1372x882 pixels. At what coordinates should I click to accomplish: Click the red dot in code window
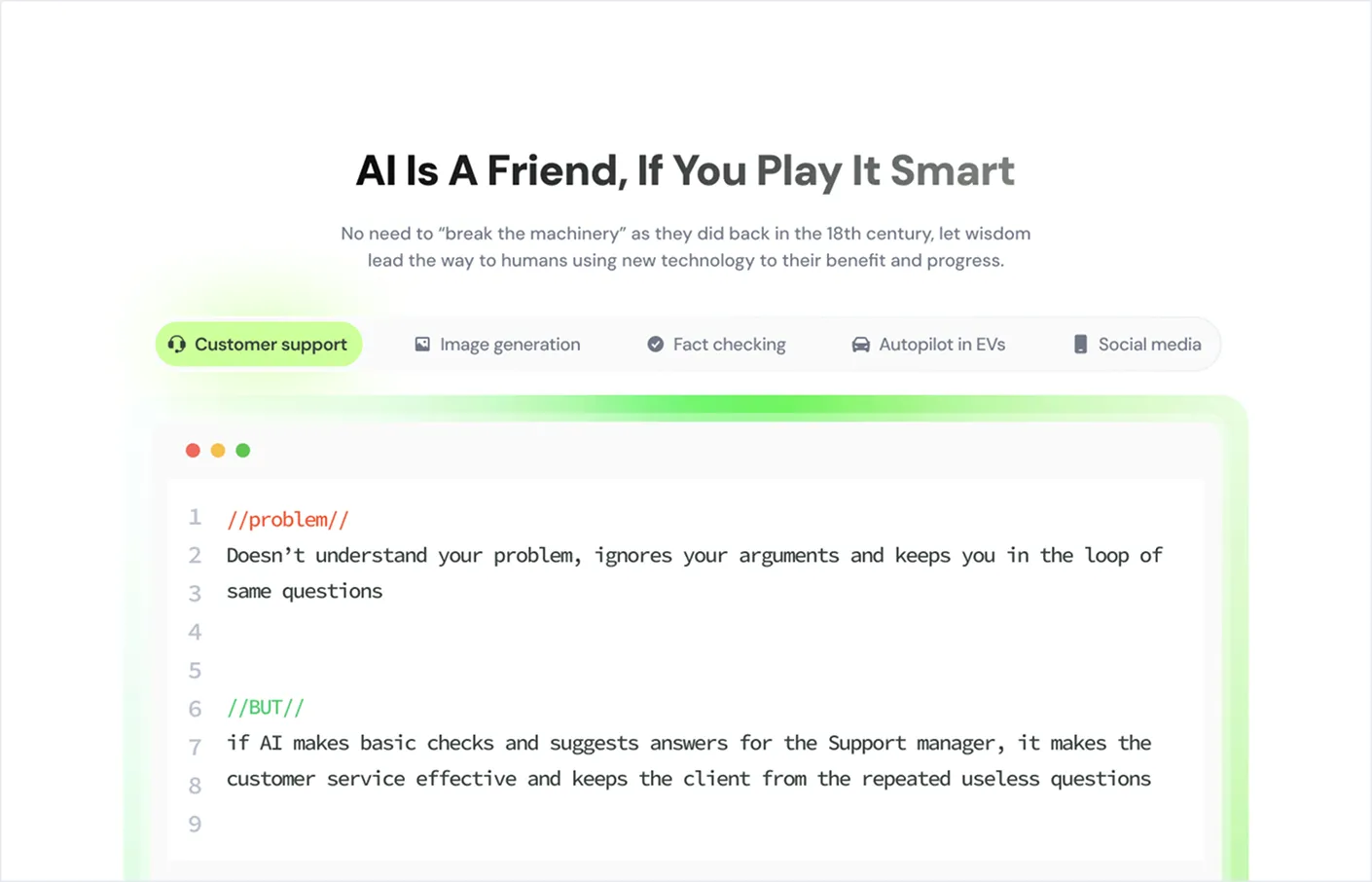point(193,451)
